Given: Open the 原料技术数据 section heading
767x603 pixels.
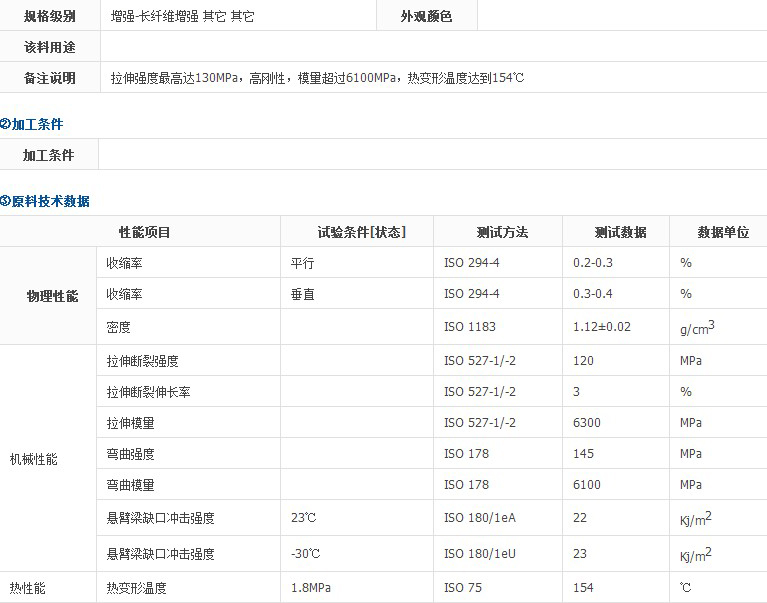Looking at the screenshot, I should (50, 201).
